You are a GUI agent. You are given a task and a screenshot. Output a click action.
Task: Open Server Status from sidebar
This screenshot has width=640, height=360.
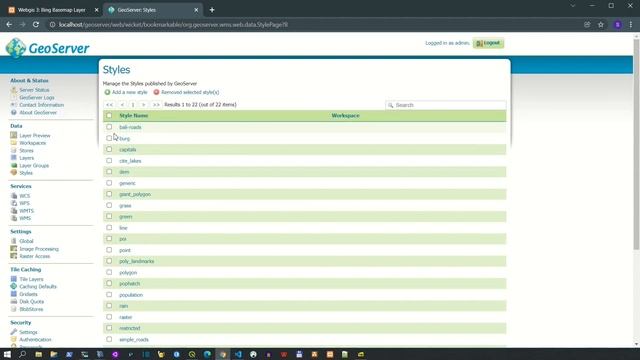(x=34, y=90)
